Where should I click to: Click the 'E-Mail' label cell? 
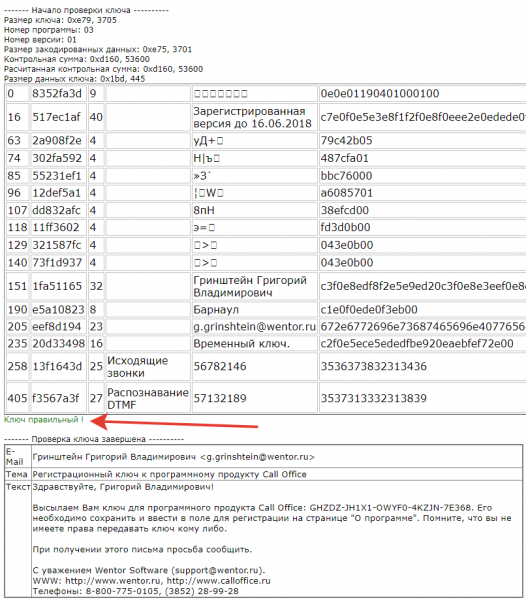(x=18, y=457)
